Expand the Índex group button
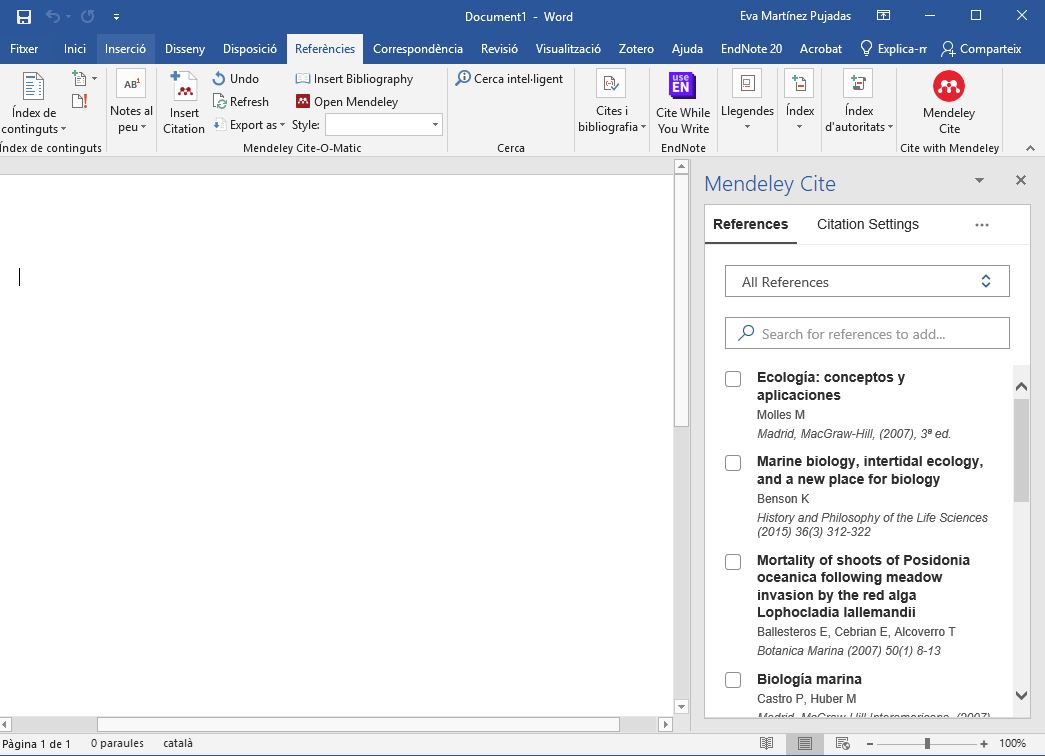 pos(800,101)
